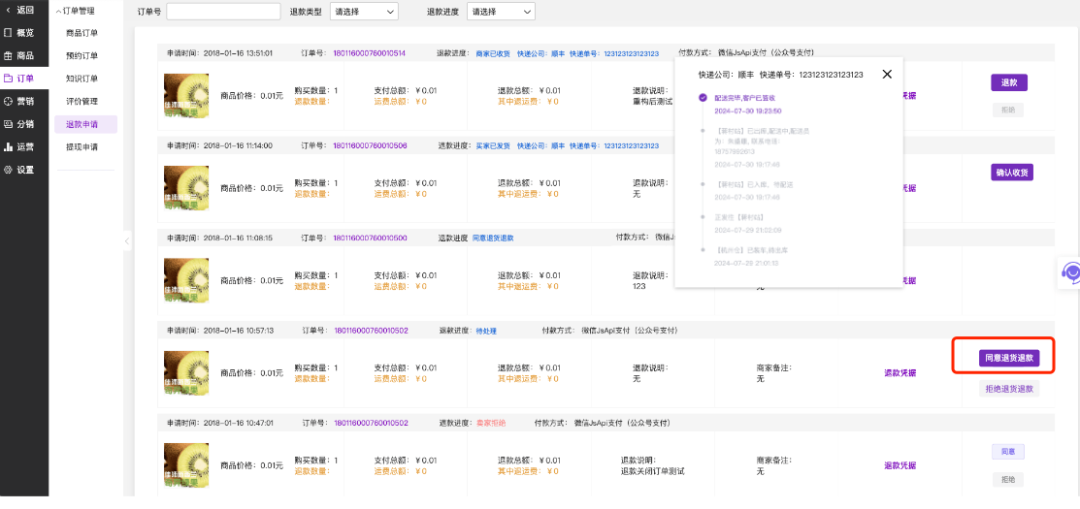Open the 运营 operations section
The image size is (1080, 509).
pyautogui.click(x=20, y=147)
